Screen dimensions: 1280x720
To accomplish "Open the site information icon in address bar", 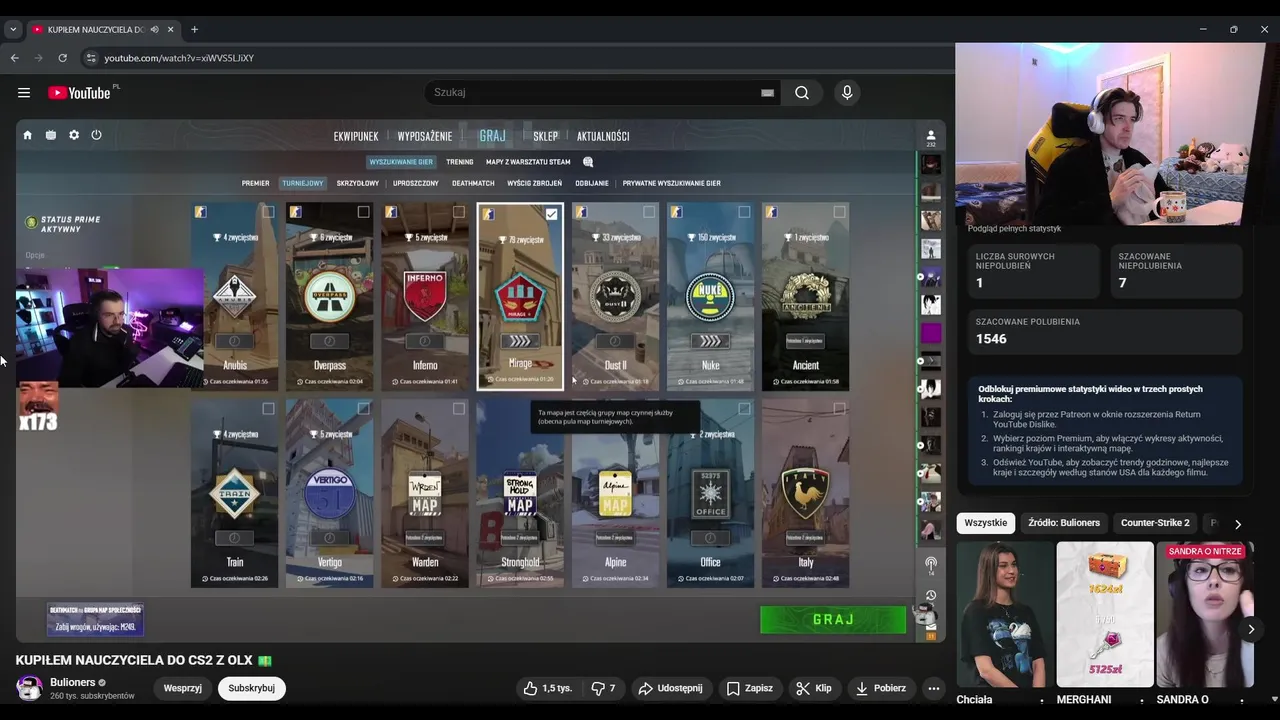I will [91, 58].
